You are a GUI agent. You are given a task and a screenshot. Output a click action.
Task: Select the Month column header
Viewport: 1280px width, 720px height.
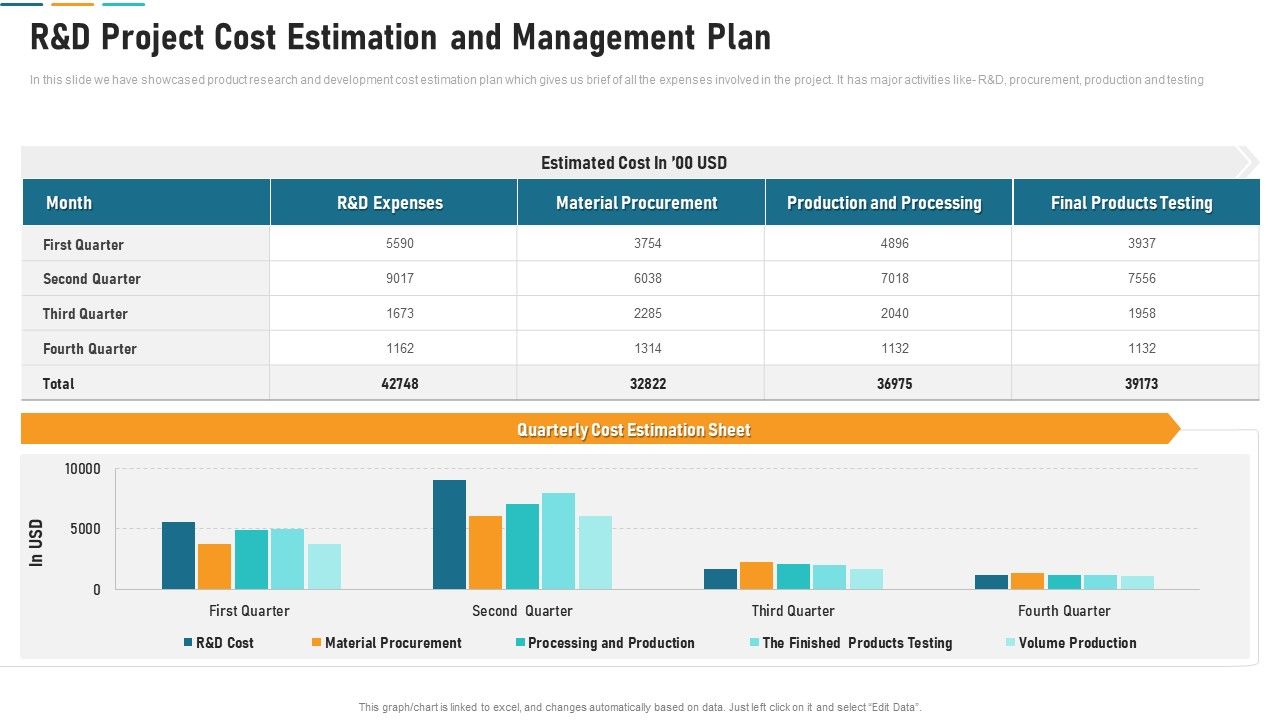146,203
